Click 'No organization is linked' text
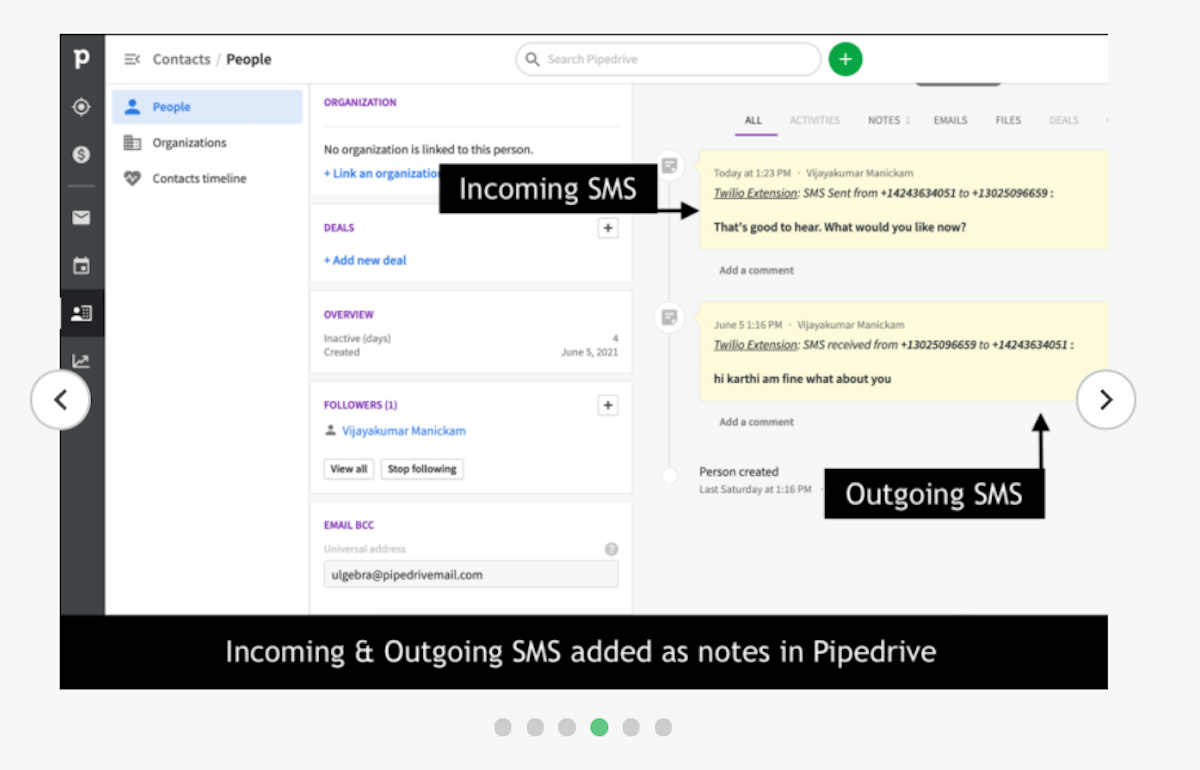 428,150
